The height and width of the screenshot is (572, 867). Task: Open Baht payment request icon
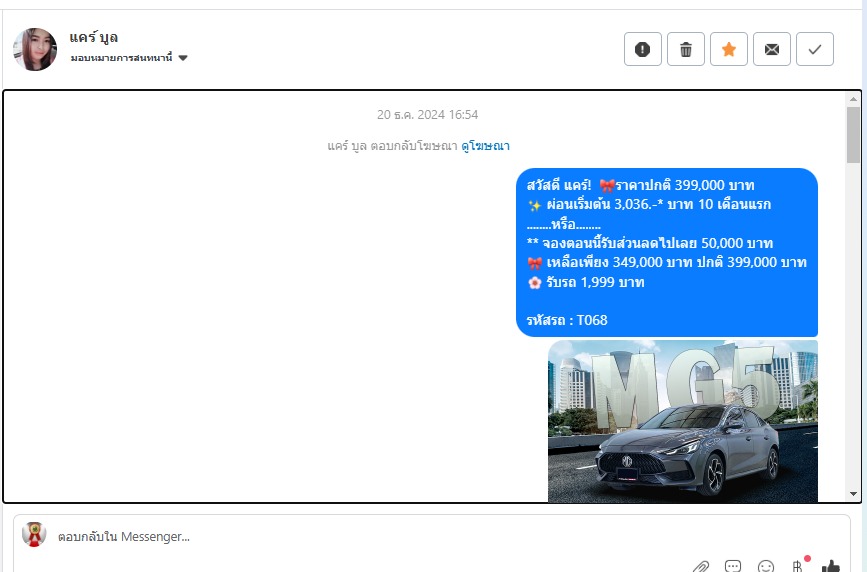798,566
